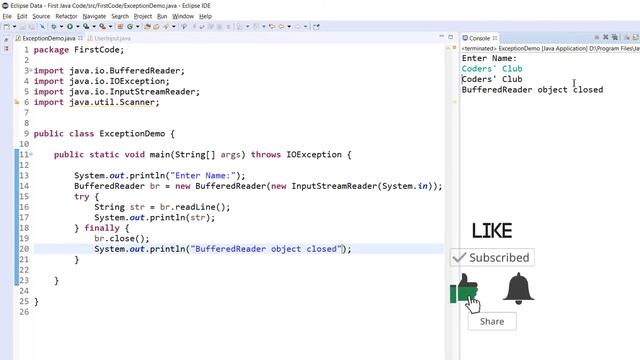Screen dimensions: 640x360
Task: Open the Search dropdown arrow in toolbar
Action: click(x=173, y=27)
